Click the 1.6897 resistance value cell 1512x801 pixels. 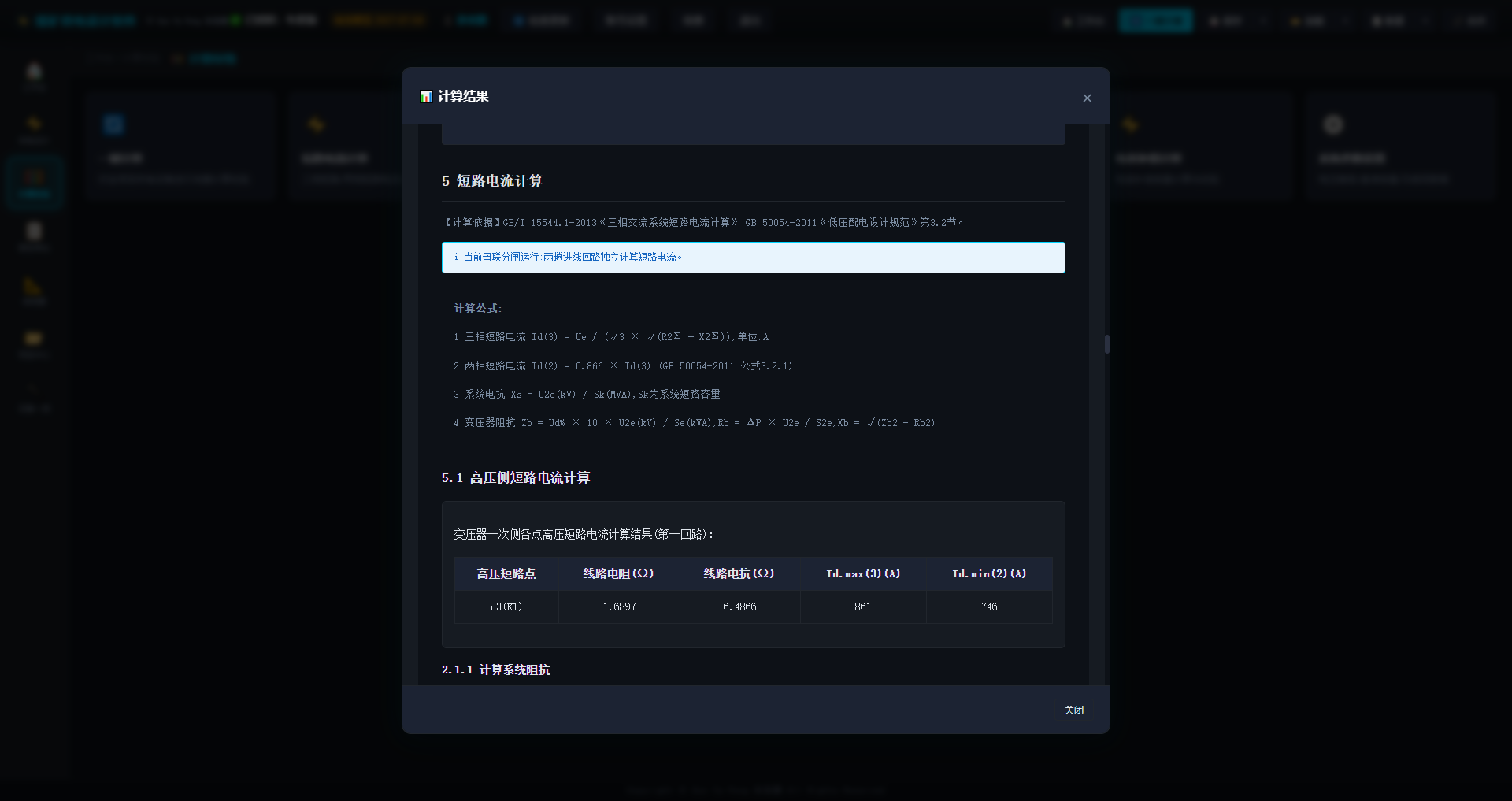pyautogui.click(x=619, y=606)
